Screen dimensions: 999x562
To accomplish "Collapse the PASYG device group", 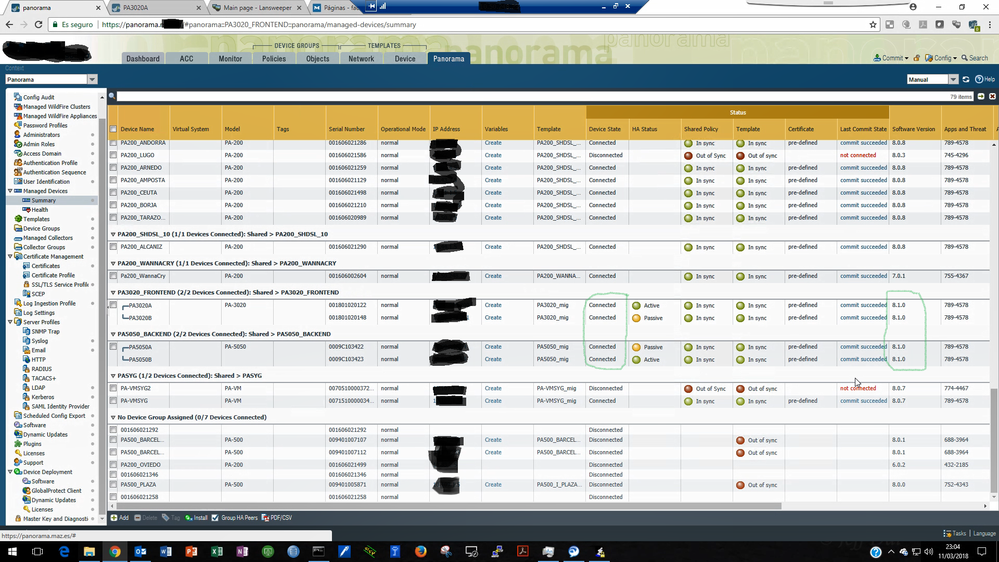I will (113, 376).
